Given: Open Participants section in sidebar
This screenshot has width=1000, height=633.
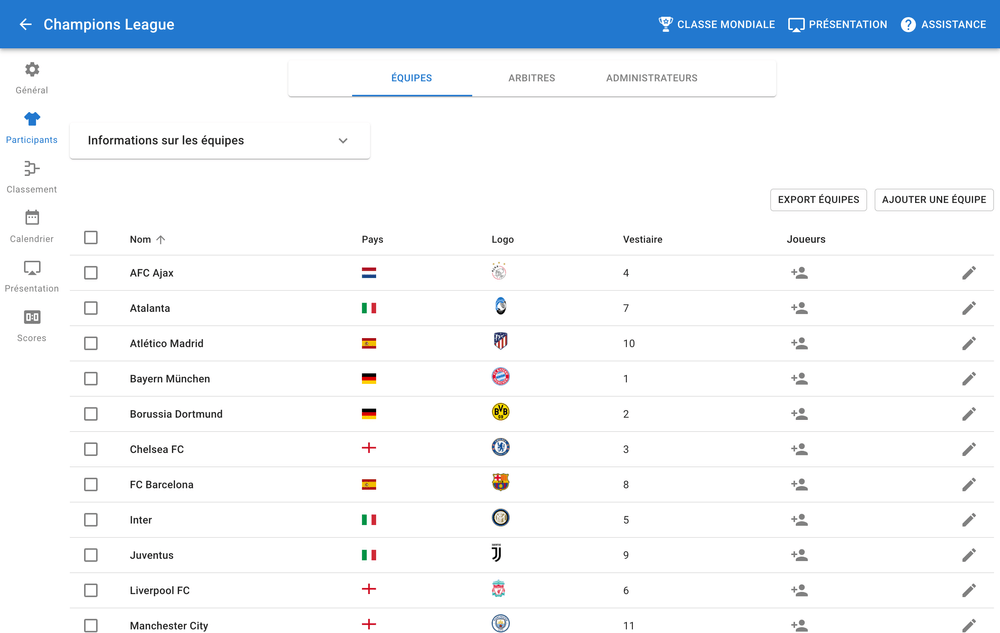Looking at the screenshot, I should click(x=31, y=127).
